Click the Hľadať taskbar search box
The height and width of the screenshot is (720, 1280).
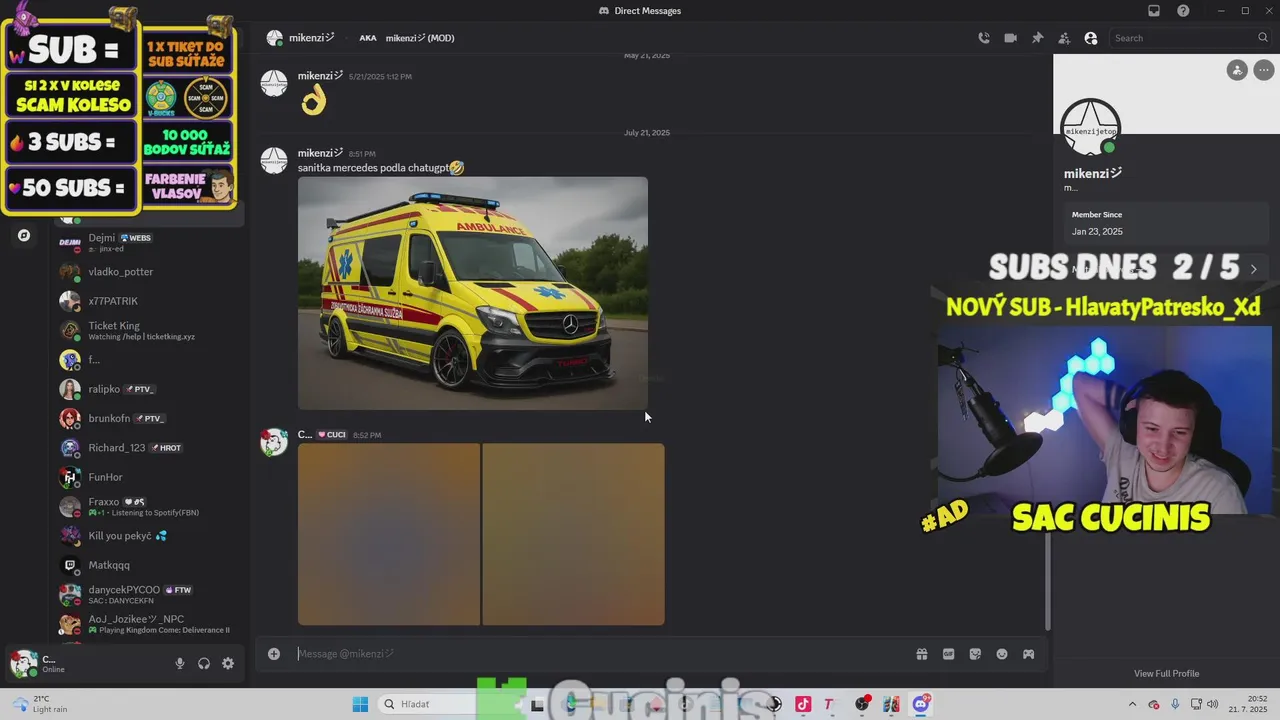(x=430, y=704)
